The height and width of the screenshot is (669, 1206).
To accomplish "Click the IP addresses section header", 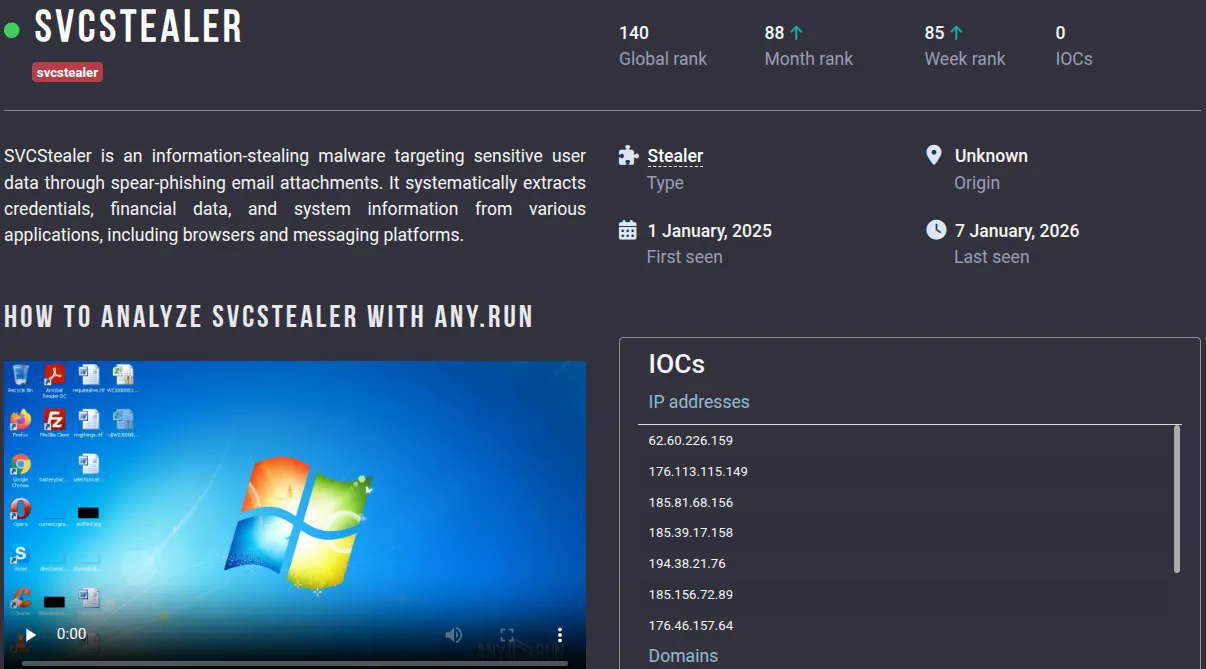I will [x=699, y=402].
